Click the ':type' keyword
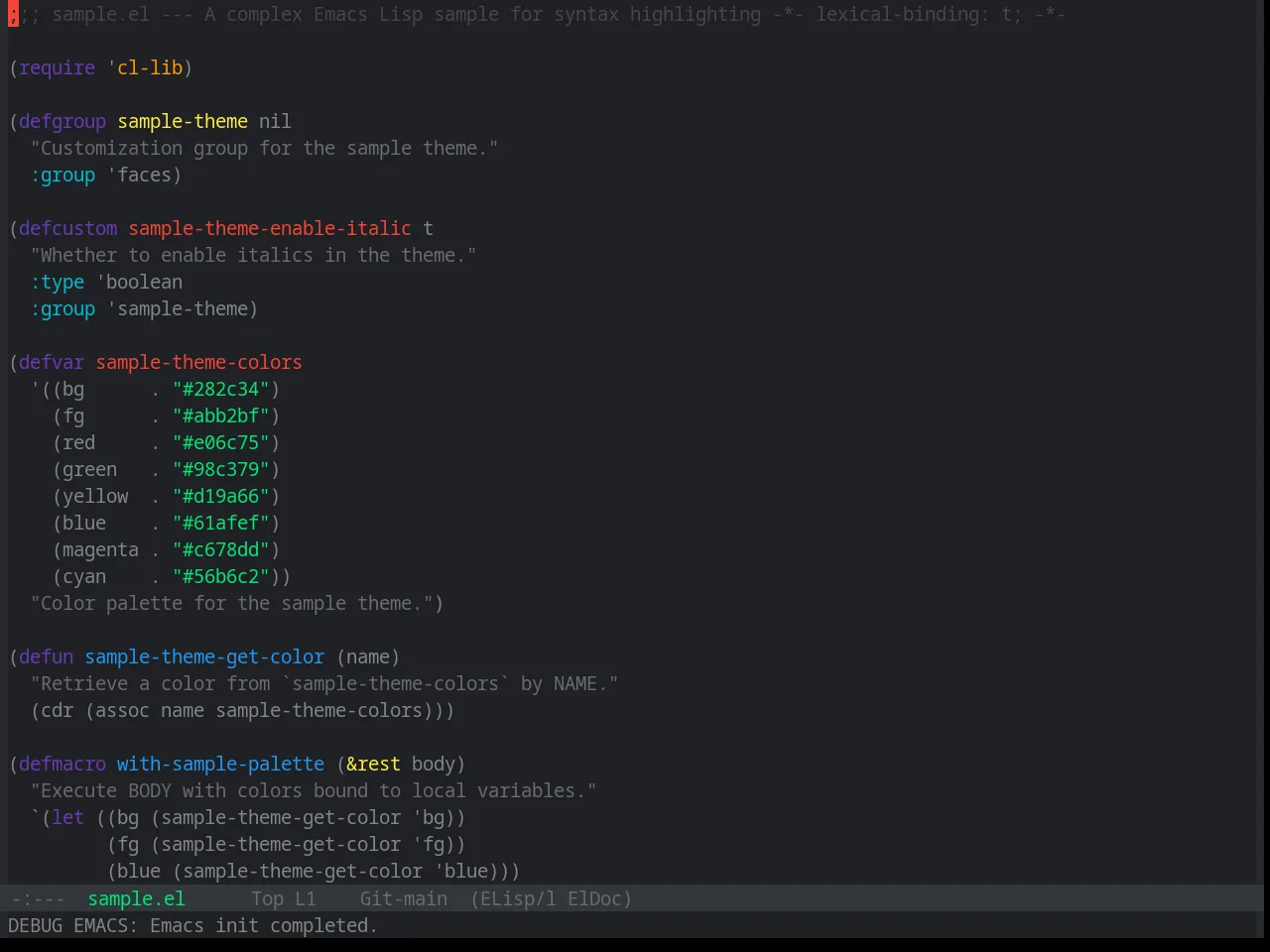This screenshot has width=1270, height=952. [x=58, y=282]
